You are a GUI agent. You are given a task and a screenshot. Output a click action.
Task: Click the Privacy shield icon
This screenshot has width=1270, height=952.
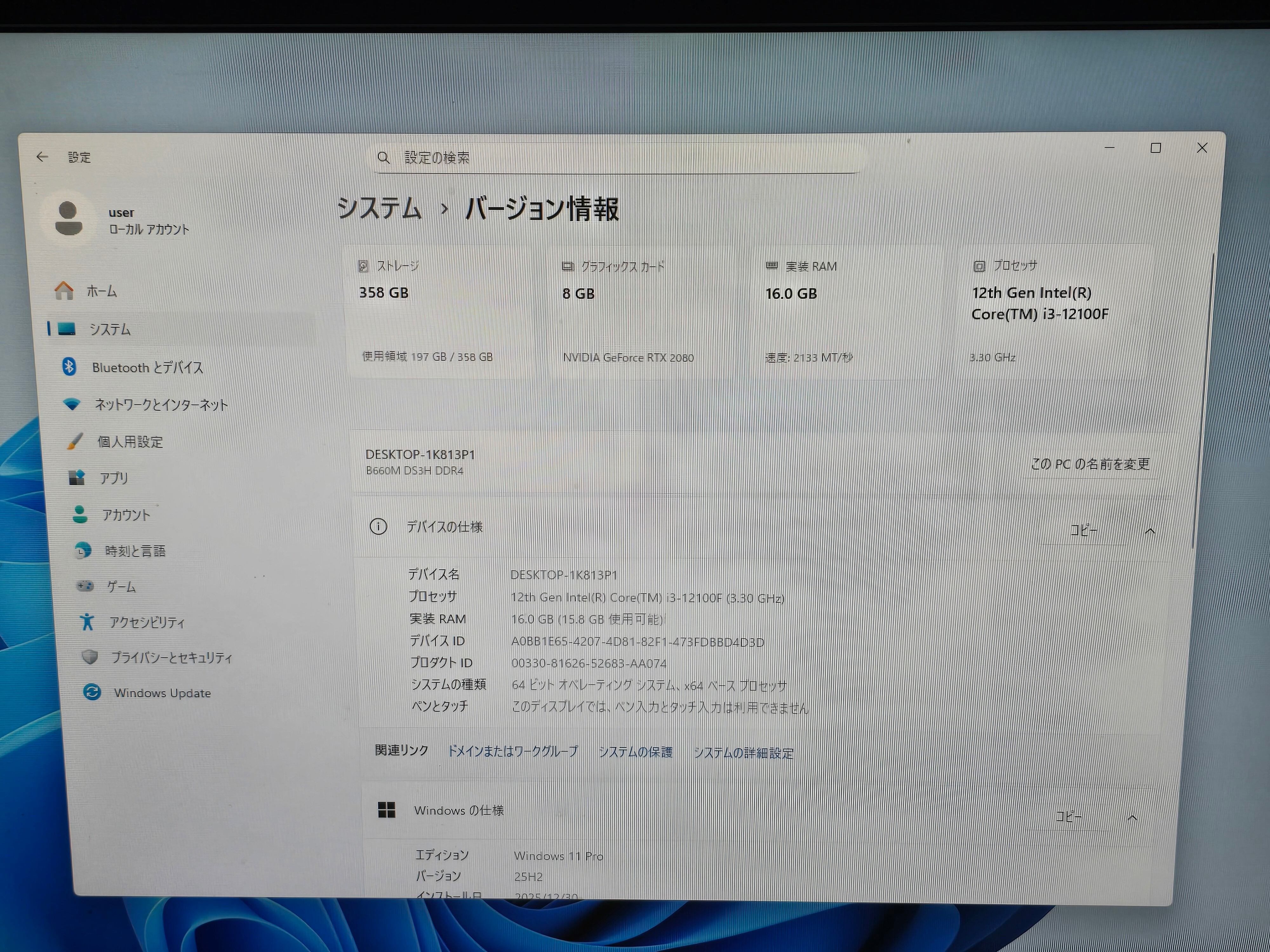[x=90, y=657]
